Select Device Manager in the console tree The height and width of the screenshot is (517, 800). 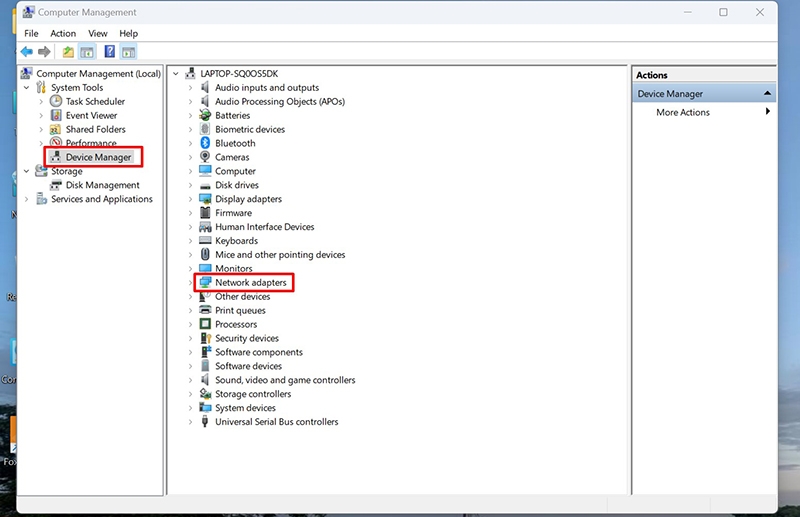tap(98, 157)
